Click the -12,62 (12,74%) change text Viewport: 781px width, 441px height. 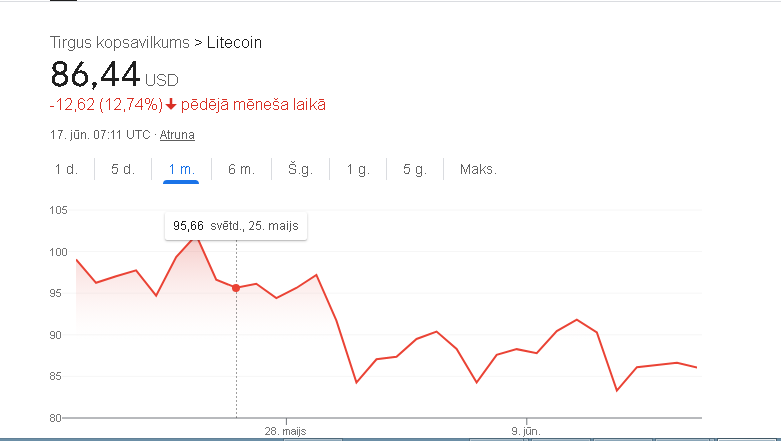106,105
